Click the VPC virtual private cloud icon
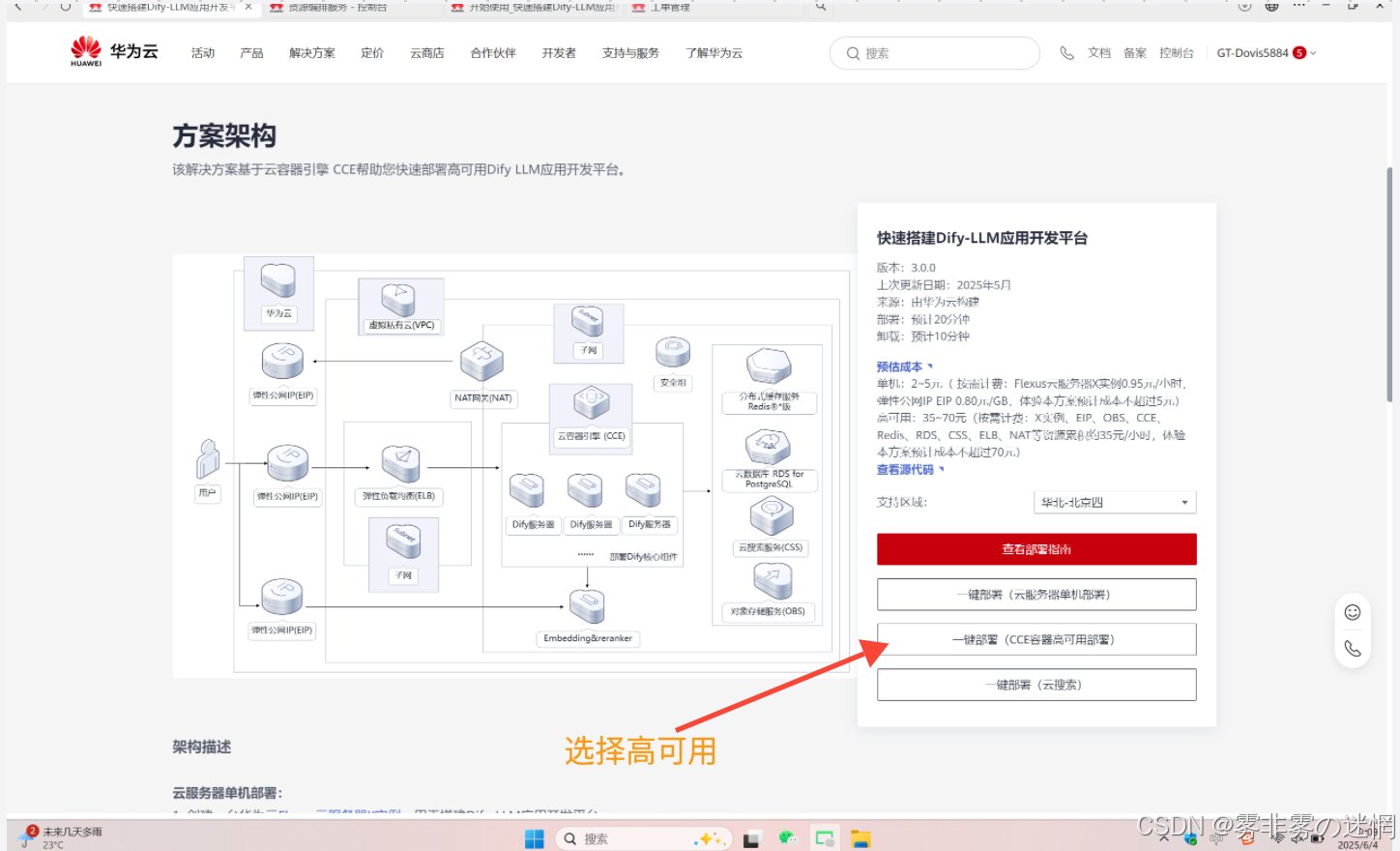 (398, 299)
